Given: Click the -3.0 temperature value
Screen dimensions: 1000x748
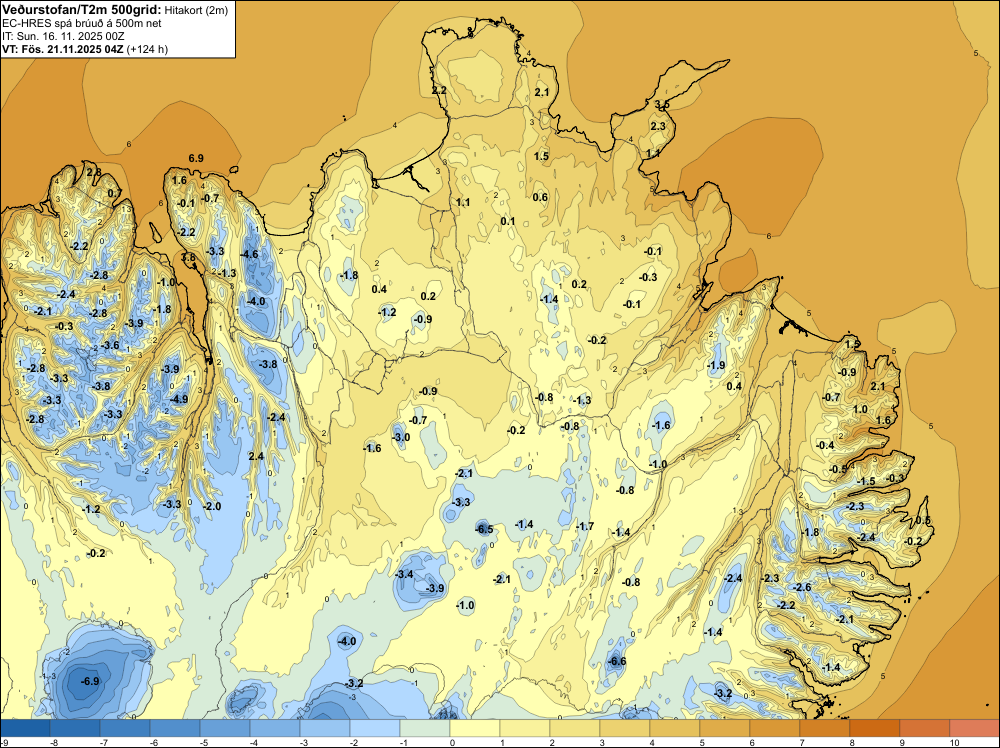Looking at the screenshot, I should [x=401, y=437].
